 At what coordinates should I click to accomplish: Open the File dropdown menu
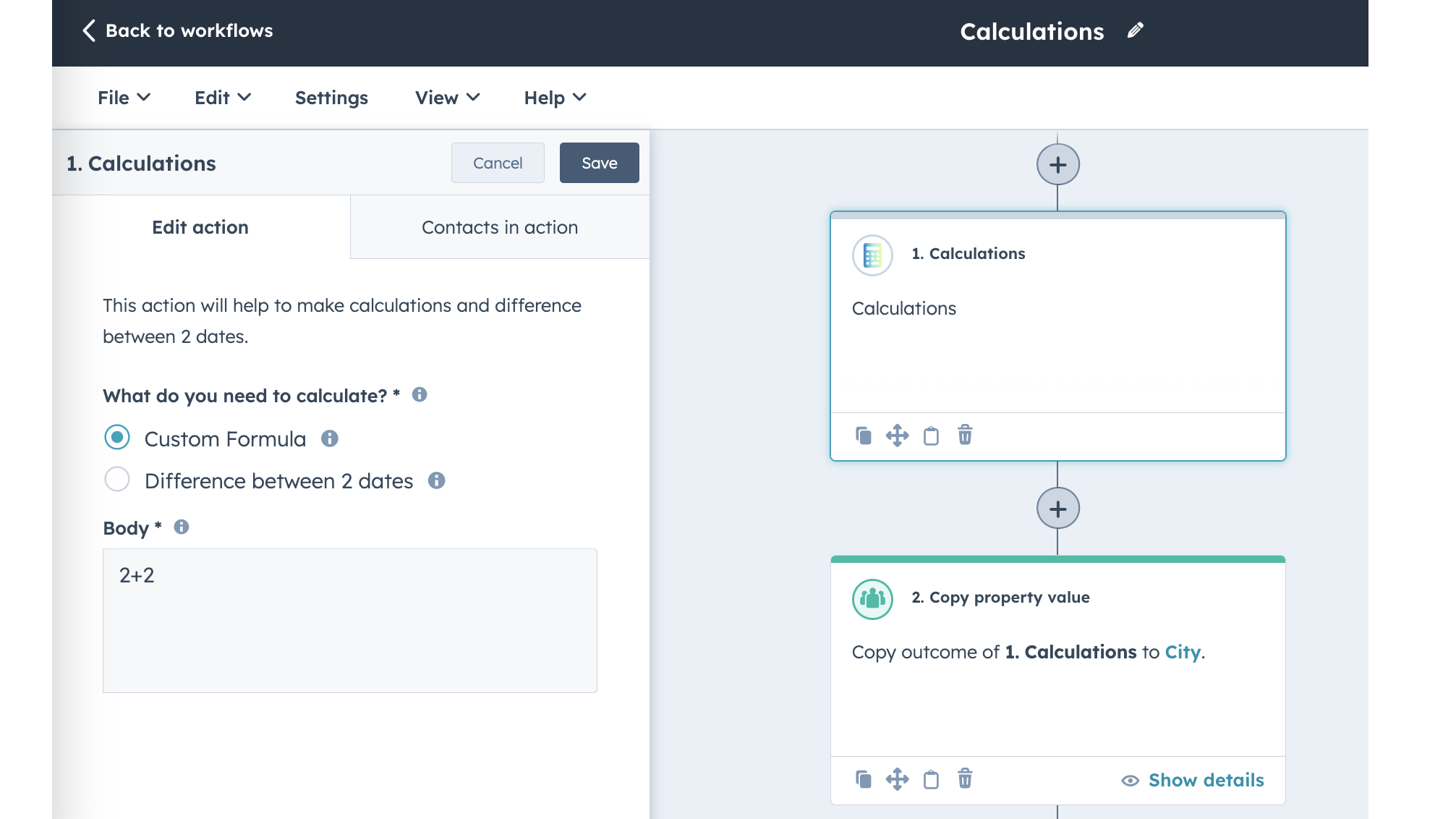(124, 98)
